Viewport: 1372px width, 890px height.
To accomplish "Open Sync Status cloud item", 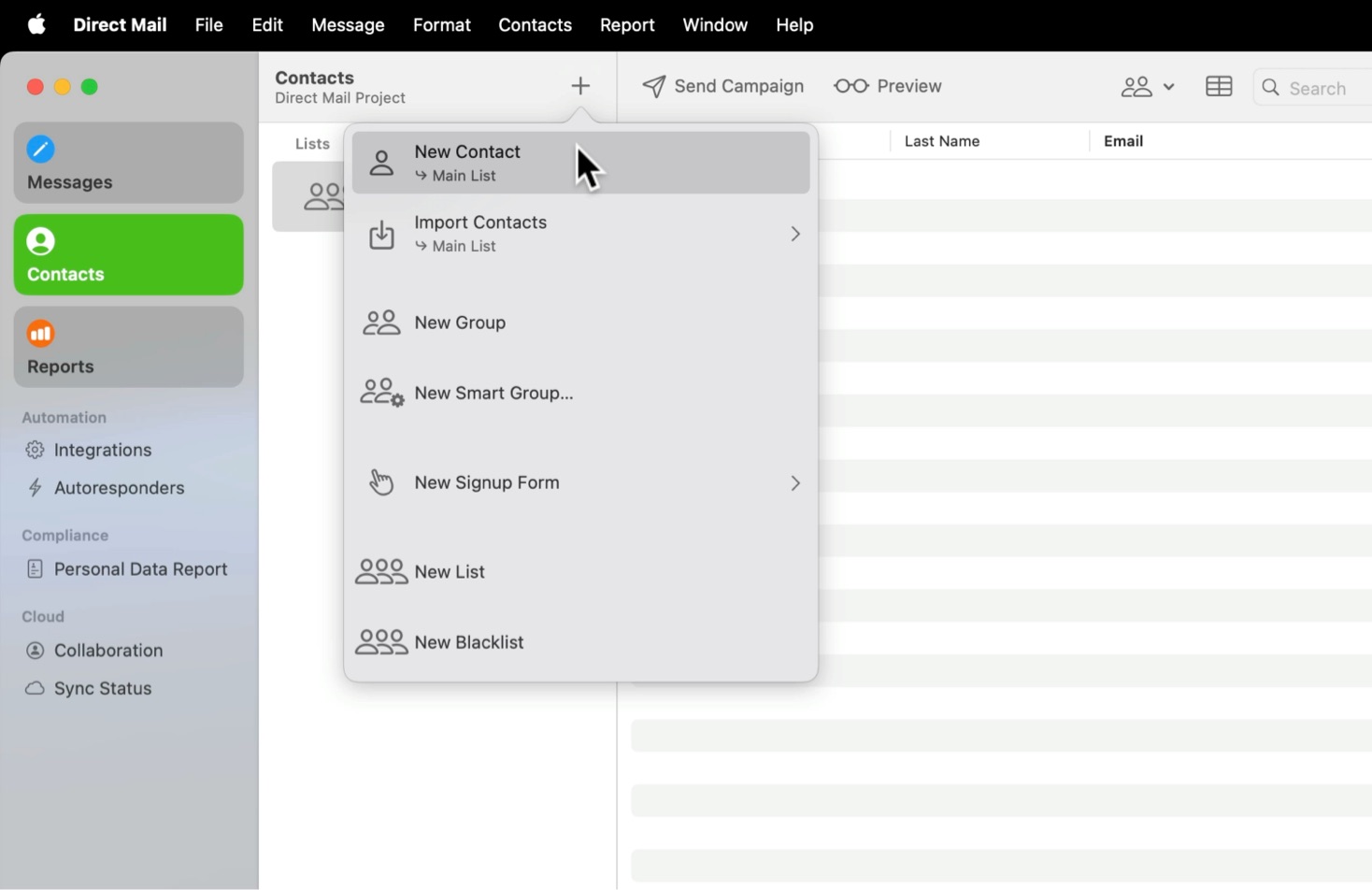I will click(102, 688).
